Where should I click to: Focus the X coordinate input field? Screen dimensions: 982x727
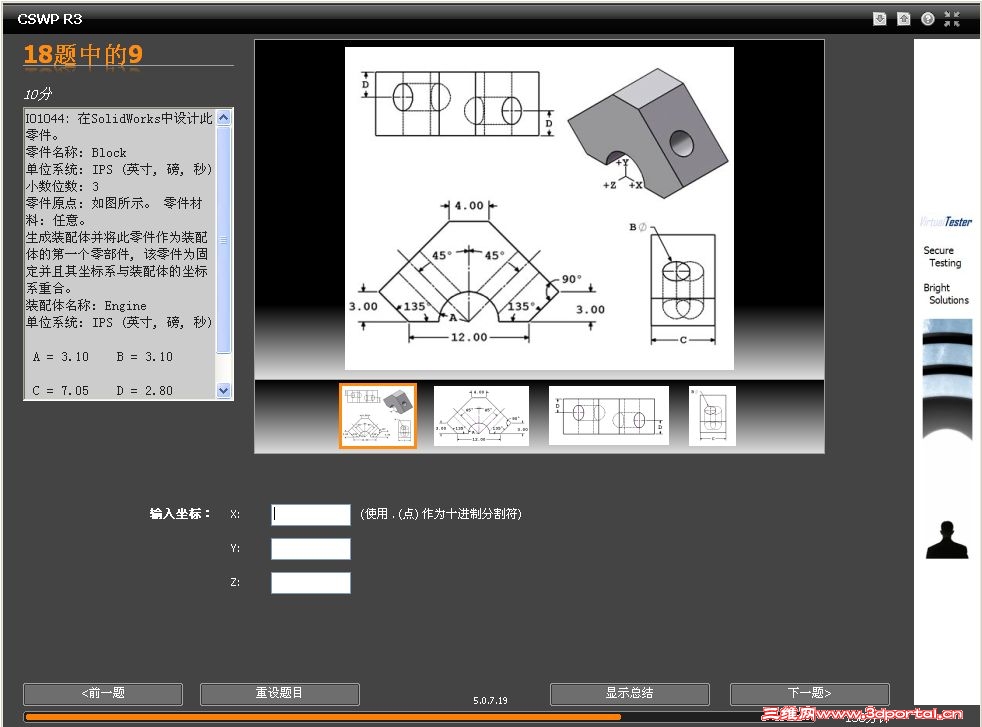[x=311, y=515]
